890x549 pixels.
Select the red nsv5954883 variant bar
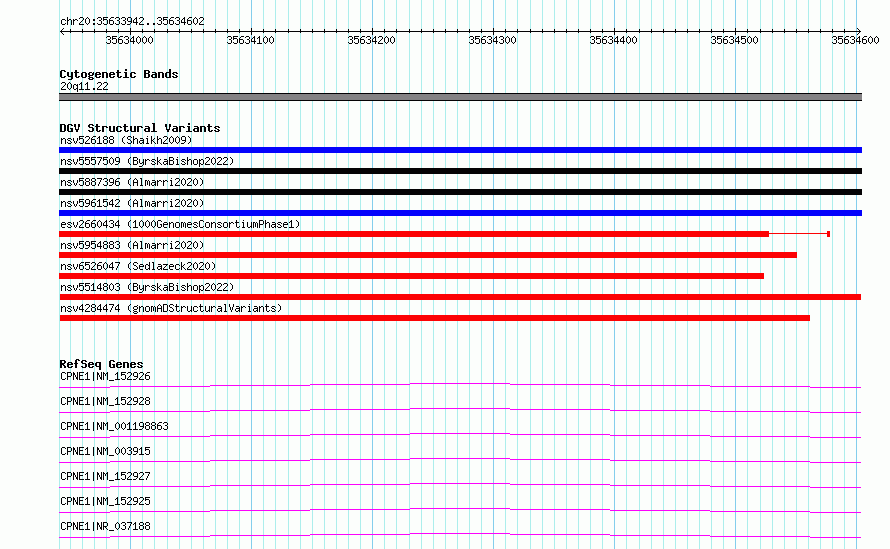(x=428, y=255)
